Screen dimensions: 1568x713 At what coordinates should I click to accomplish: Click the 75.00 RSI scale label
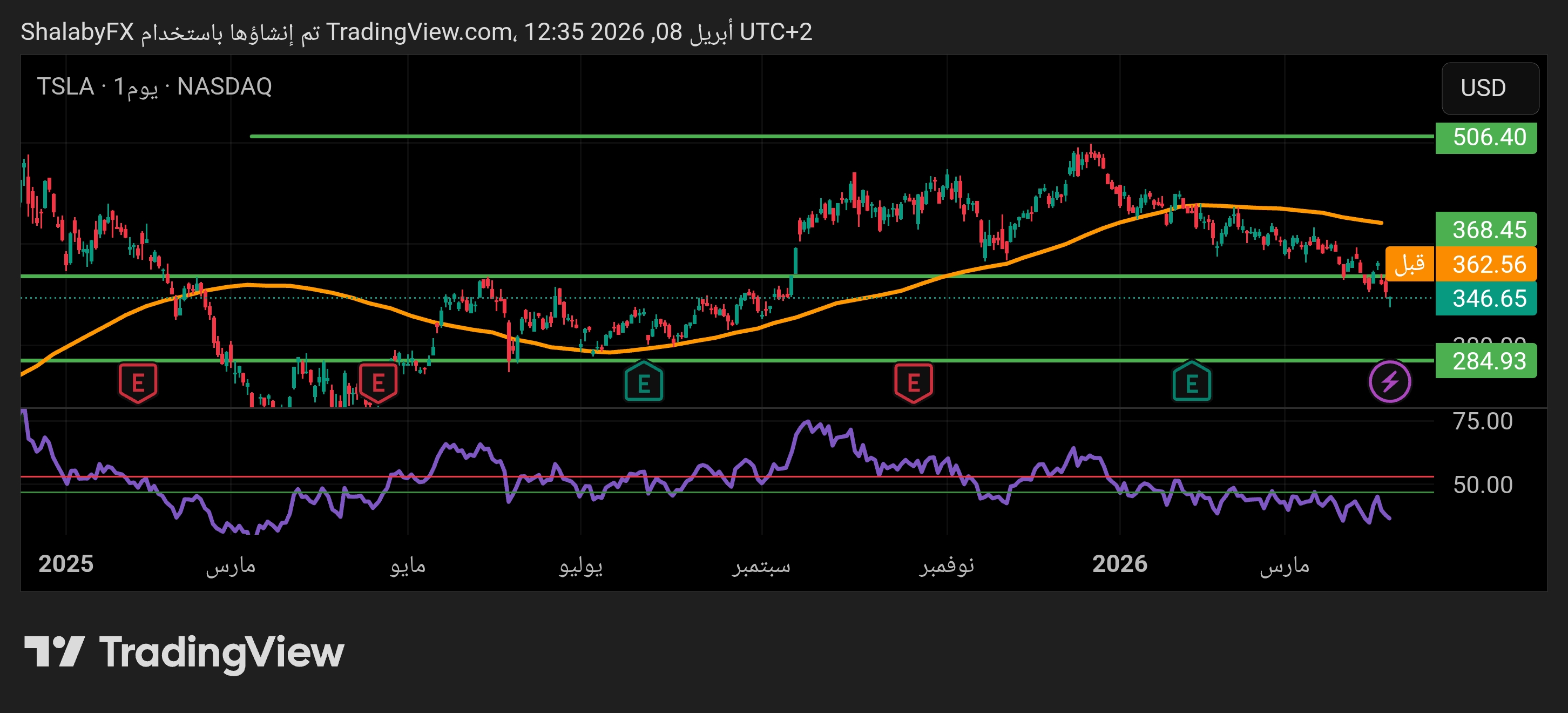pos(1482,421)
